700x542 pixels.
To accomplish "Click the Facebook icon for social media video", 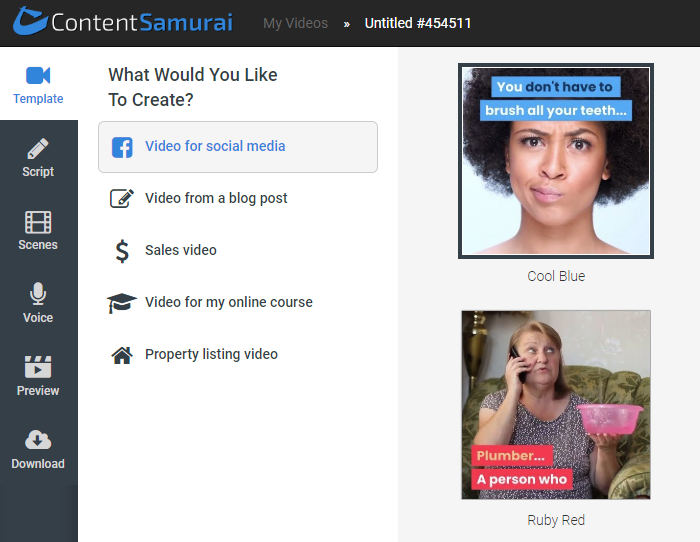I will tap(122, 147).
